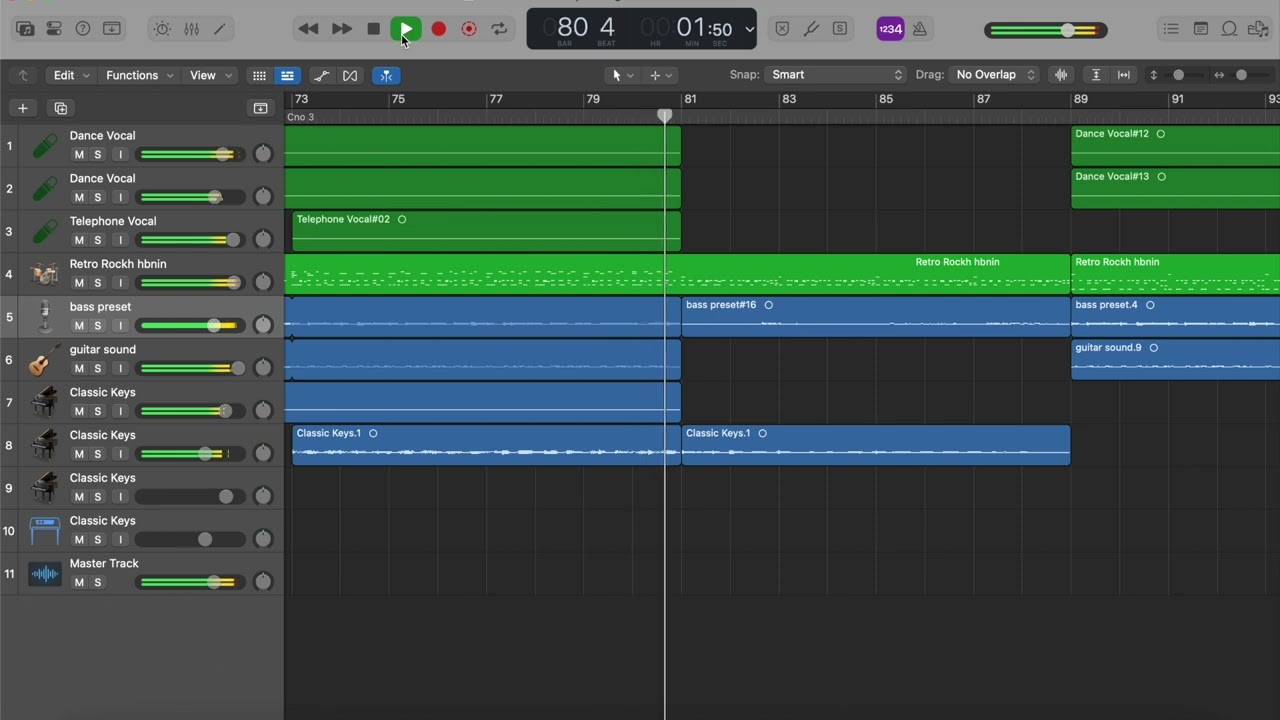
Task: Rewind the playhead
Action: pos(308,29)
